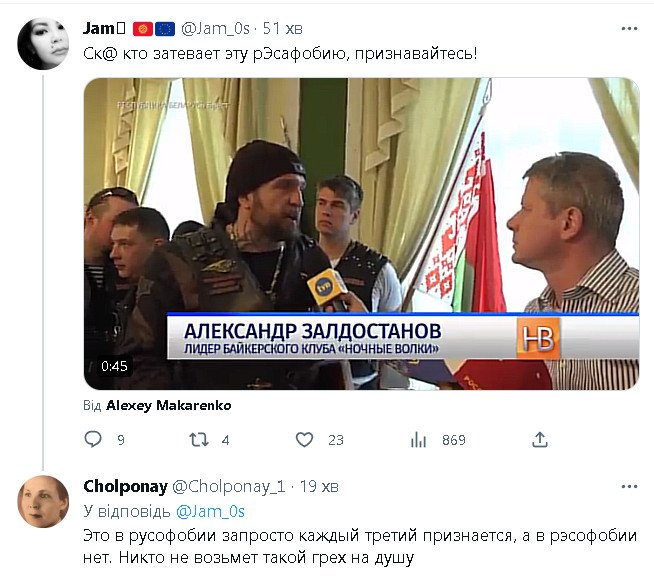
Task: Open Cholponay's reply text
Action: coord(360,547)
